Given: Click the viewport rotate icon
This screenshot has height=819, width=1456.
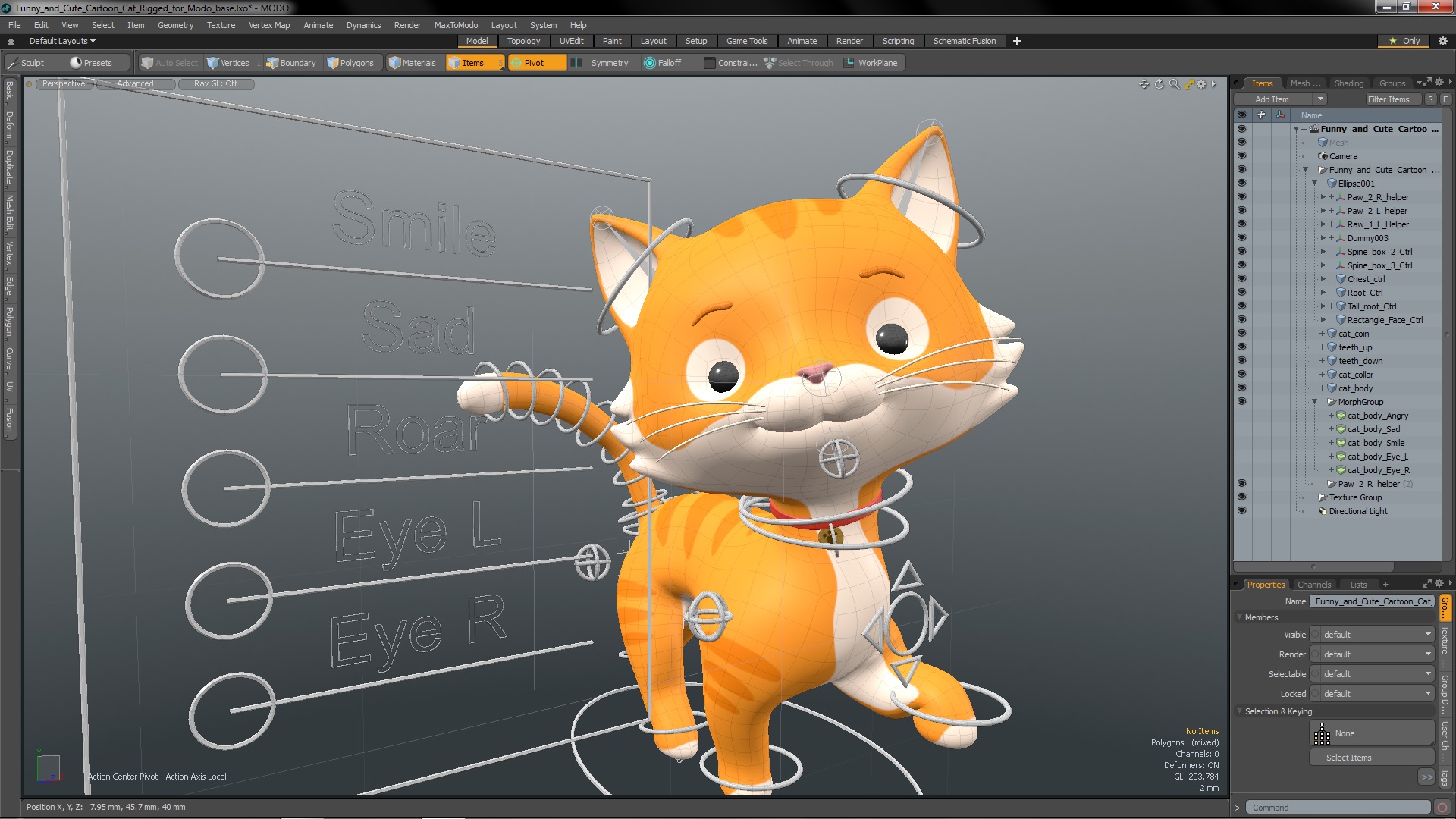Looking at the screenshot, I should 1159,84.
